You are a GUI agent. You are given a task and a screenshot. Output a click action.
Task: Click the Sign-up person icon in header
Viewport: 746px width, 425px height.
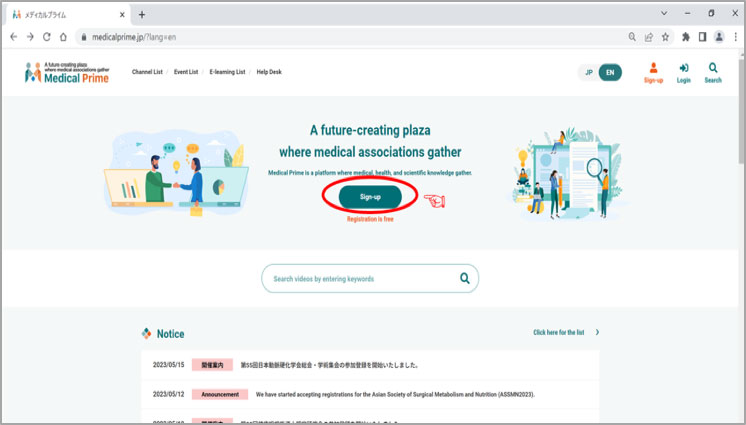[x=653, y=73]
